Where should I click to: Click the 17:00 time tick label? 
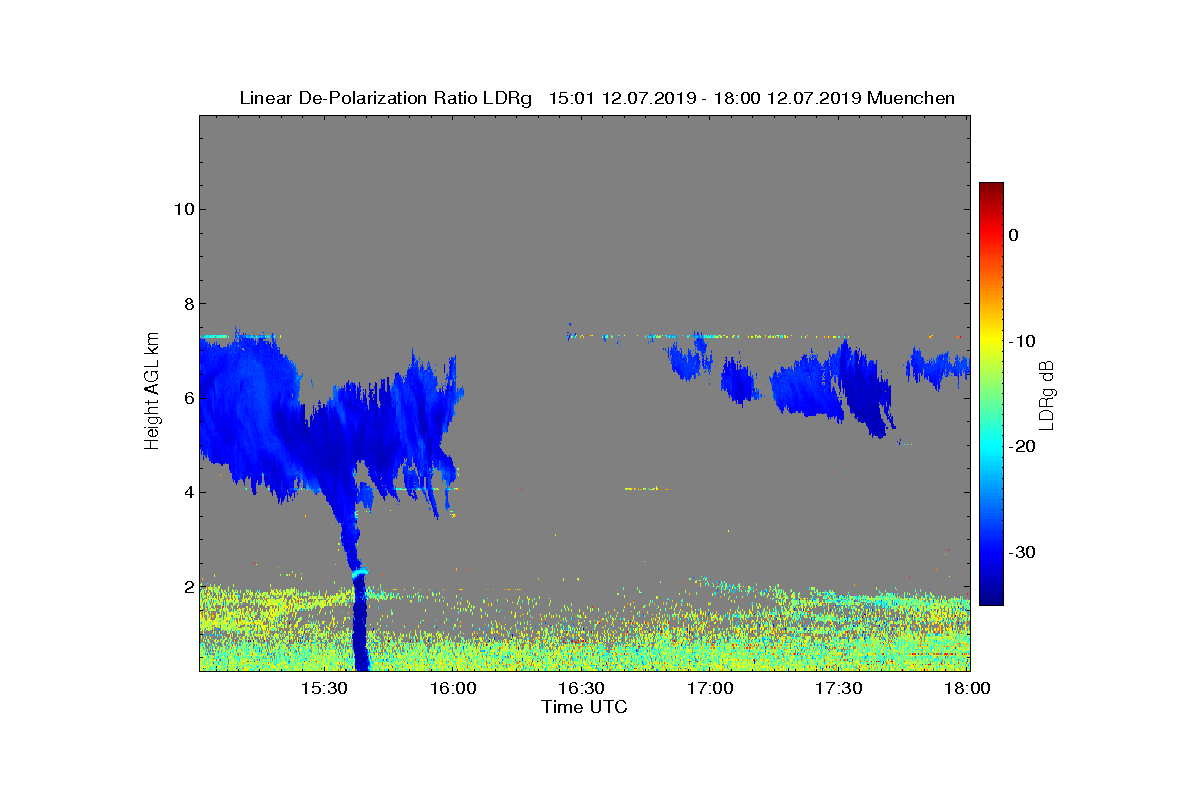pyautogui.click(x=711, y=688)
